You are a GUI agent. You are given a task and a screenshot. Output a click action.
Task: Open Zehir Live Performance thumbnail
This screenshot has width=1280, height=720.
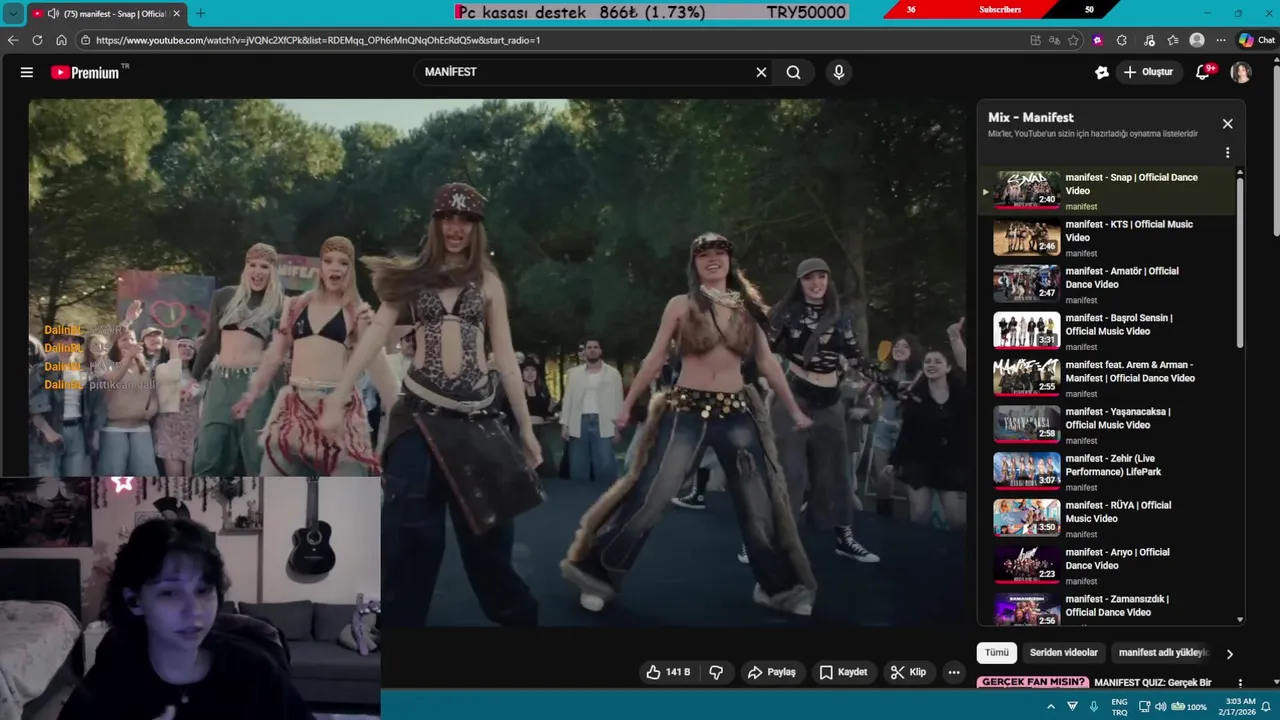pyautogui.click(x=1026, y=470)
